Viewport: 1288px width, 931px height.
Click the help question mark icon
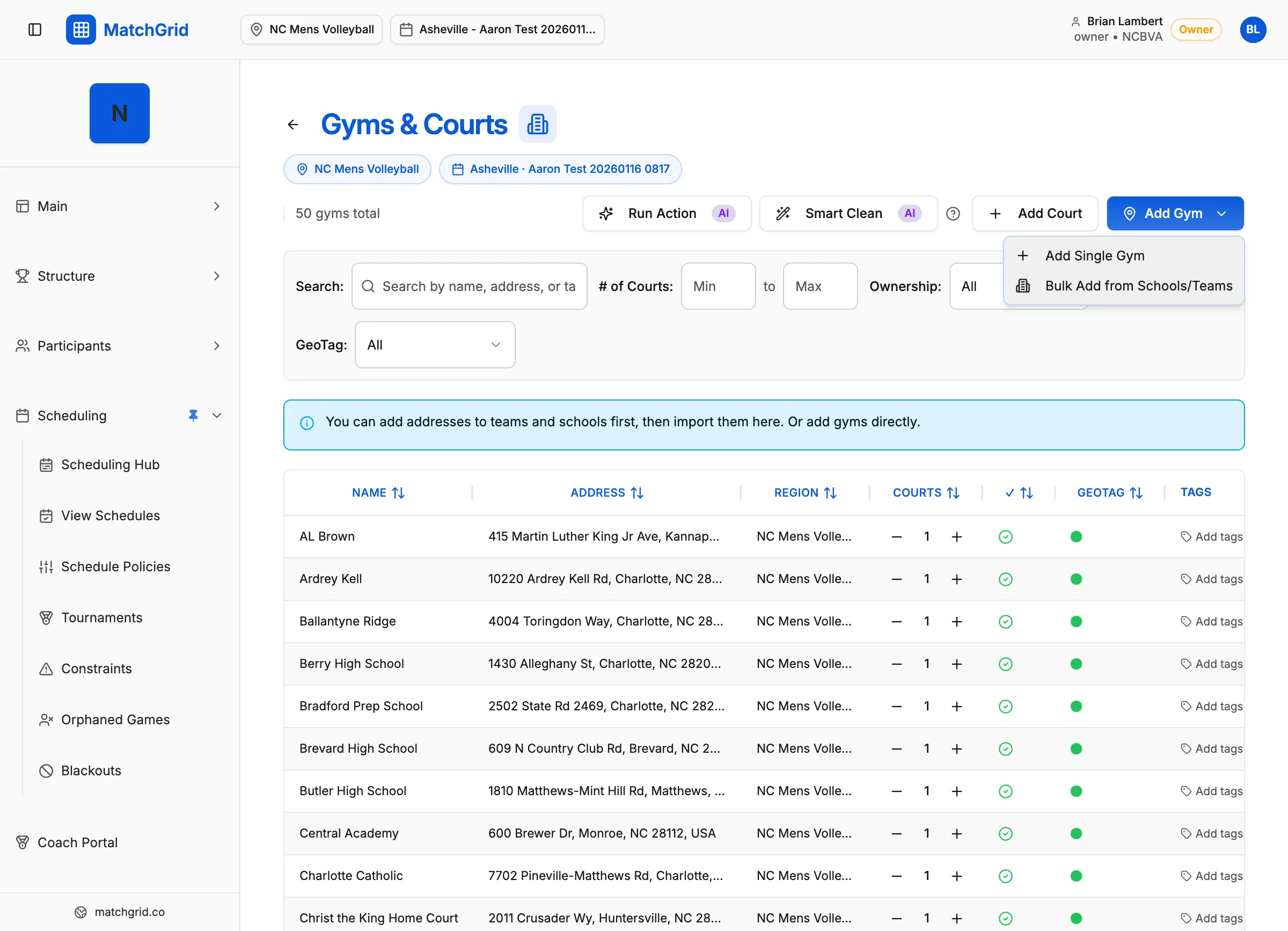[953, 214]
